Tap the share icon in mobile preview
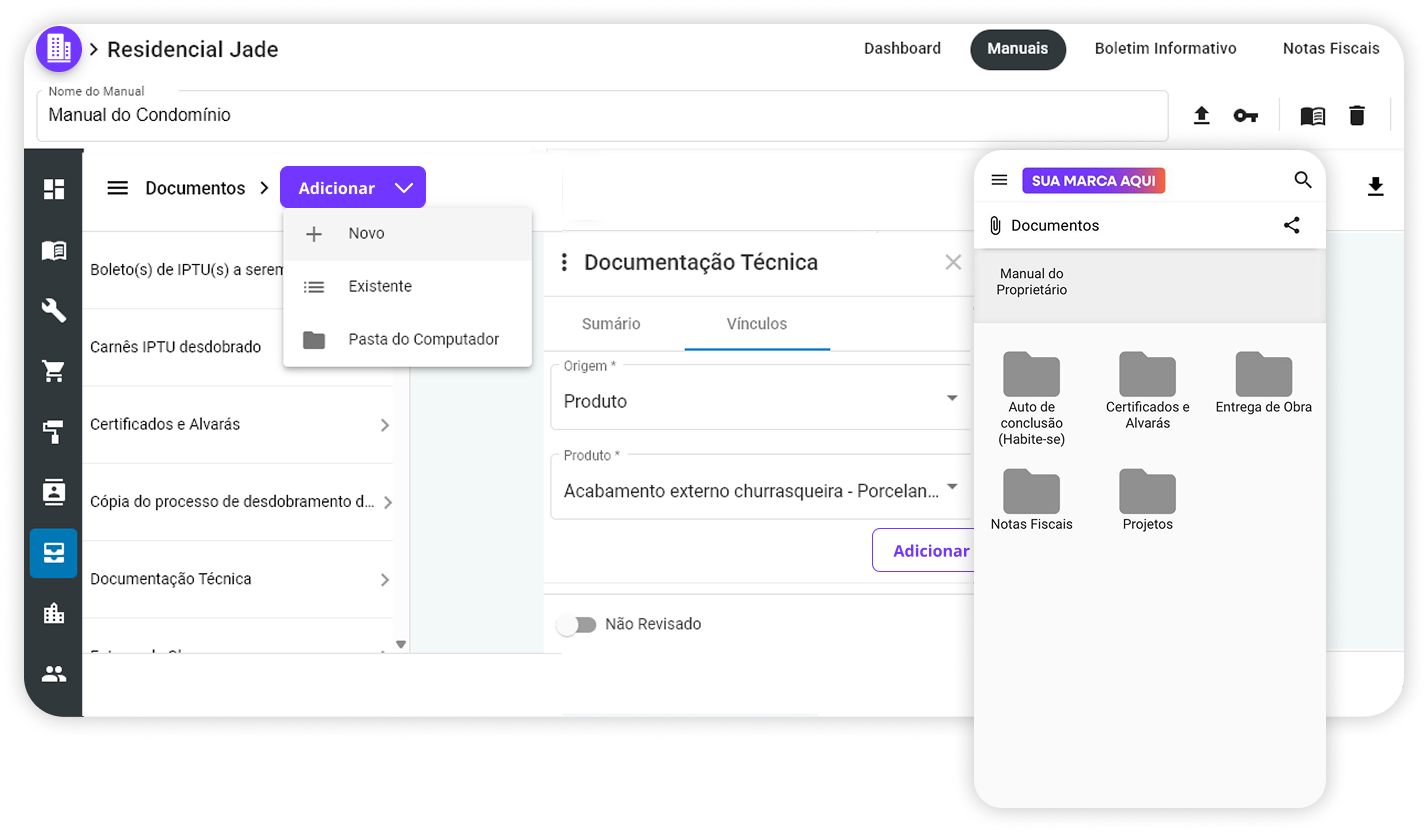Image resolution: width=1428 pixels, height=832 pixels. click(x=1291, y=225)
